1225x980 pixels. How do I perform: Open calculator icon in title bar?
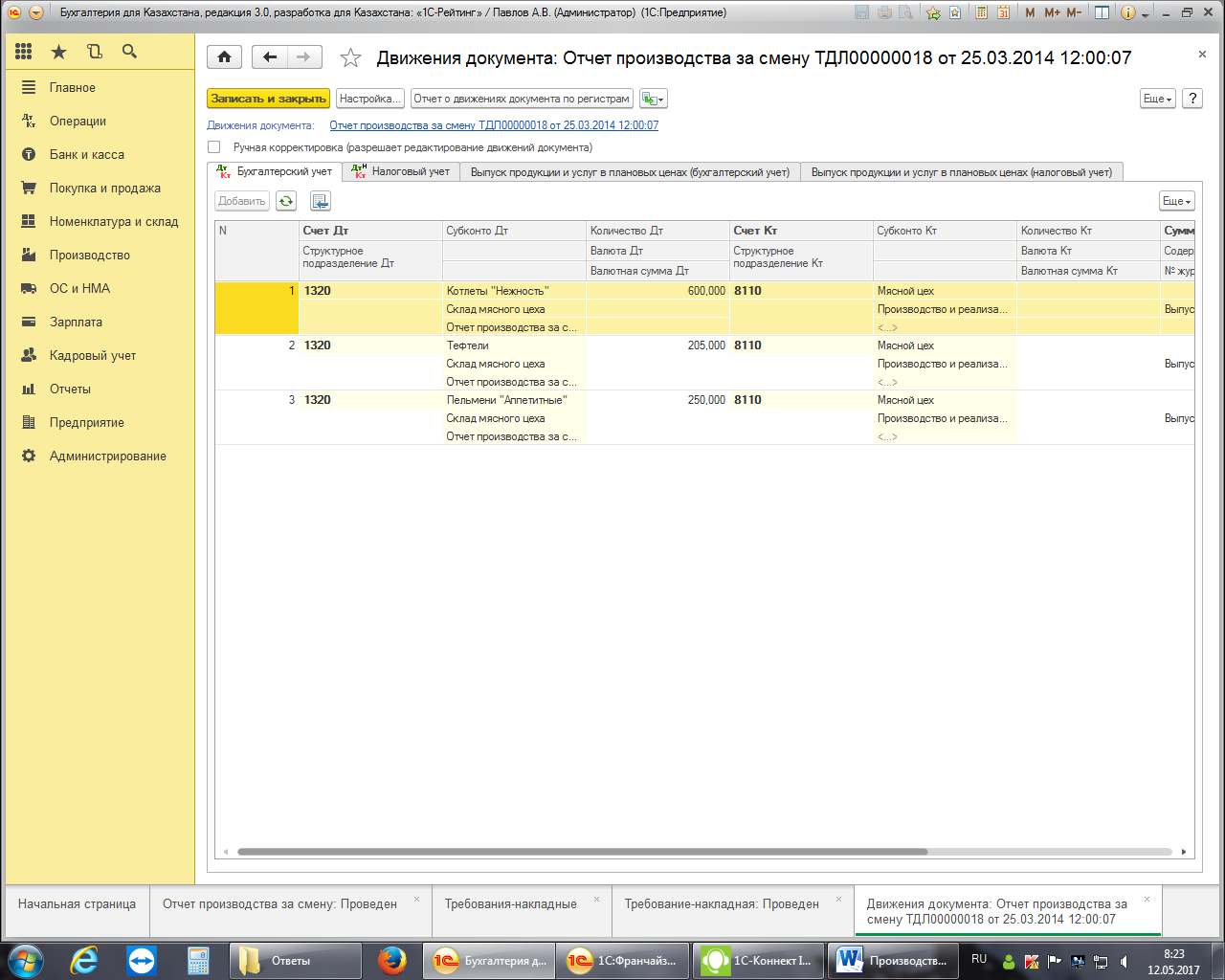click(981, 12)
